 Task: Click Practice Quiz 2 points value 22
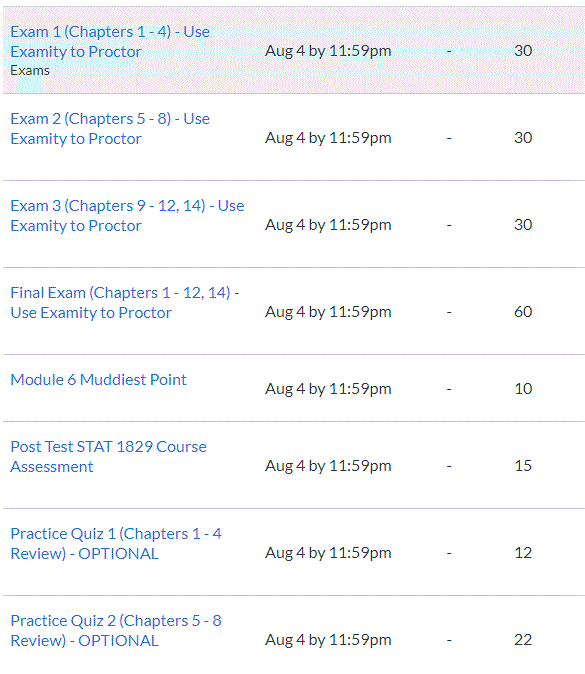pos(523,640)
